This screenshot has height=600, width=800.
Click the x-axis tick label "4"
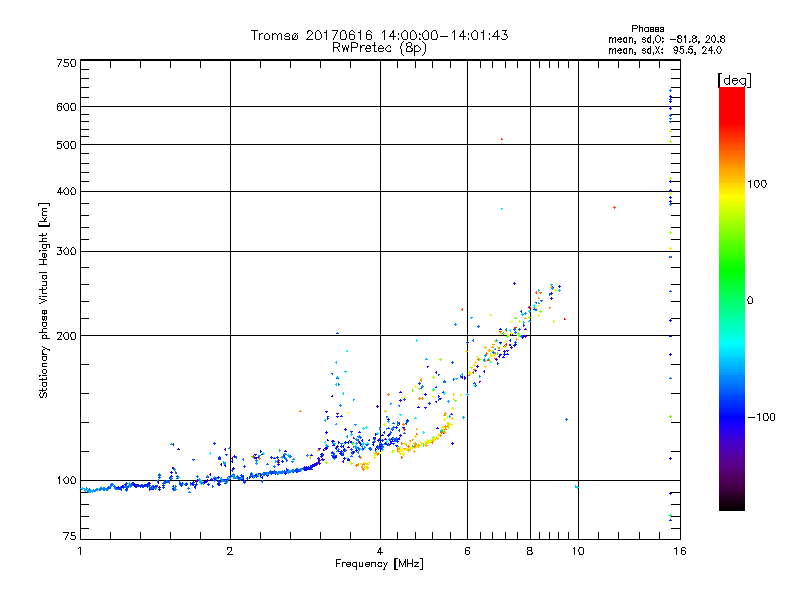pos(380,551)
